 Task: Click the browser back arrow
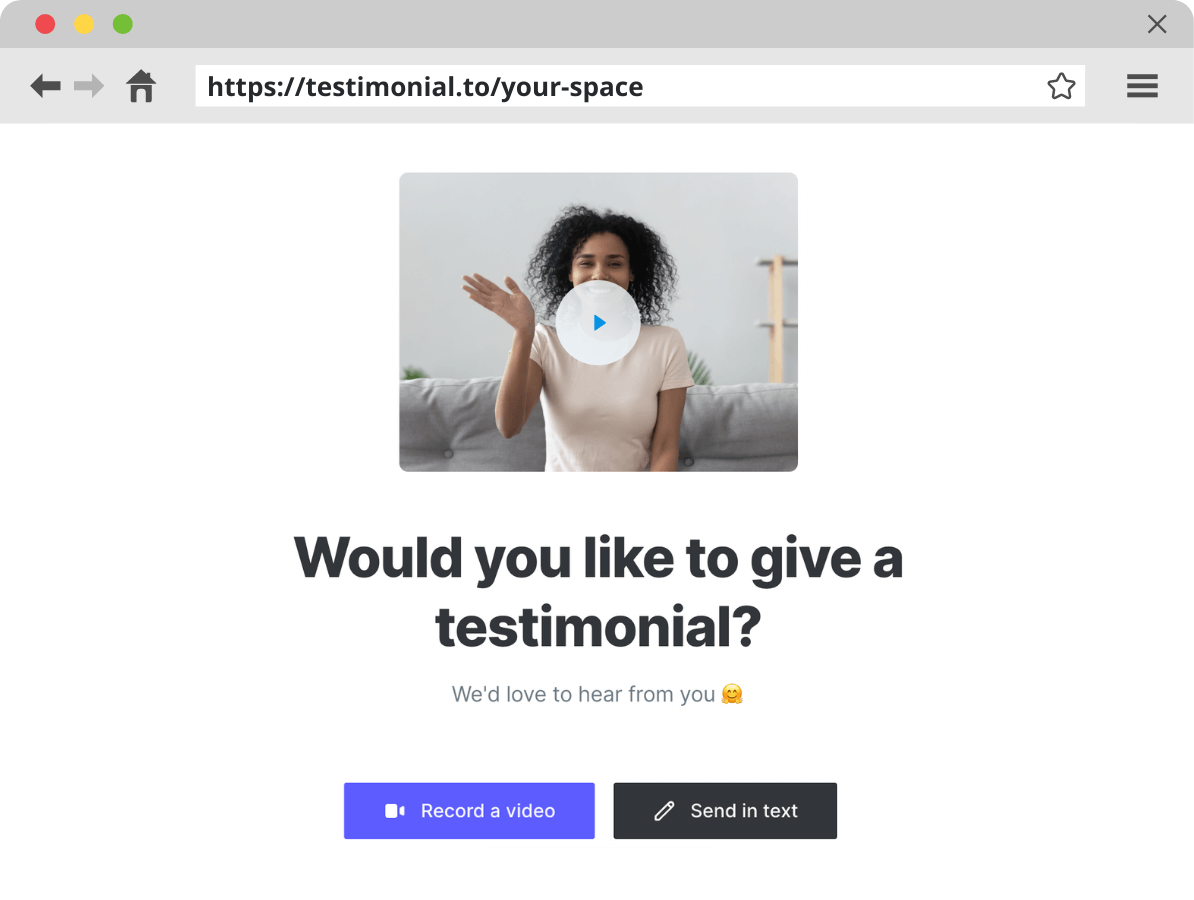45,86
